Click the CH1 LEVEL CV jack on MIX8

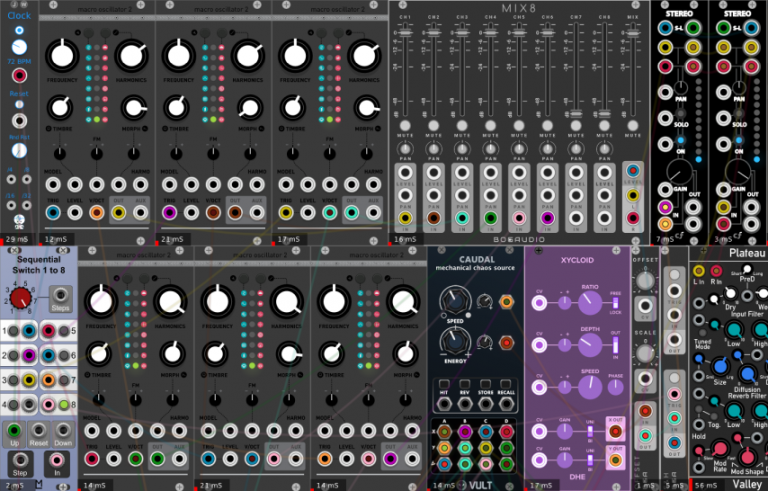click(x=405, y=172)
